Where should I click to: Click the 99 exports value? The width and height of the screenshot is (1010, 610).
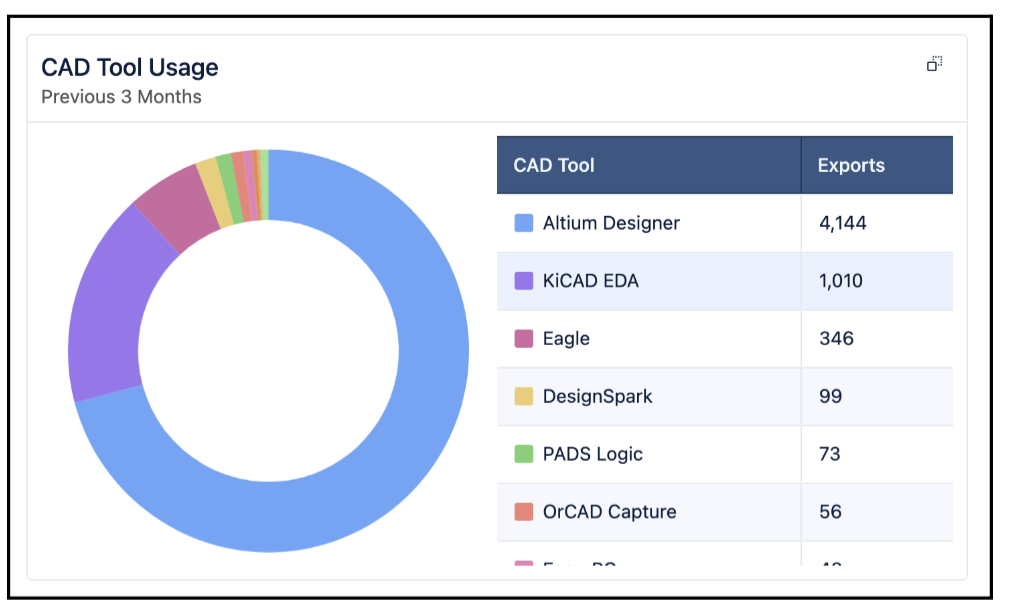830,396
